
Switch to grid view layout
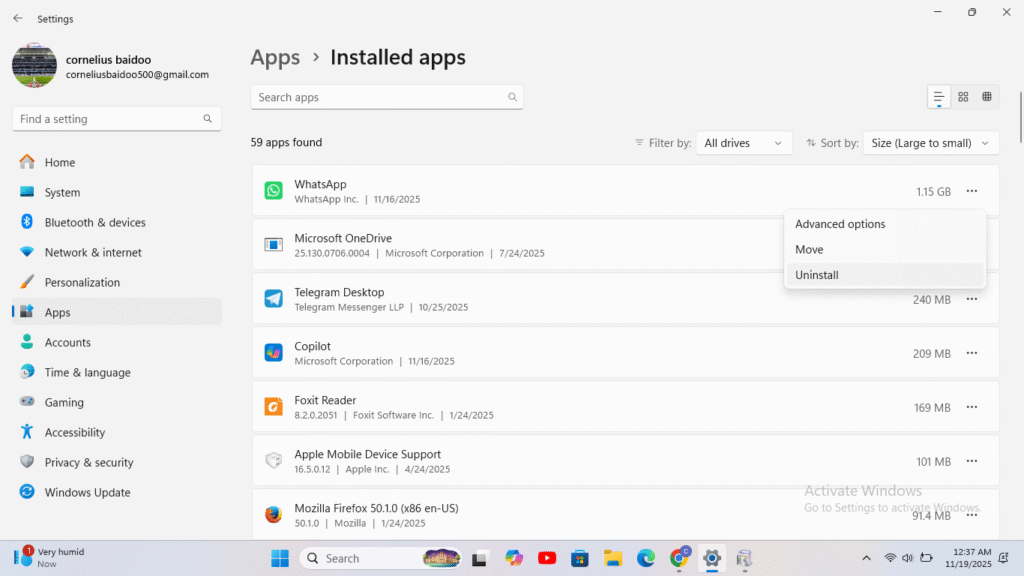963,97
